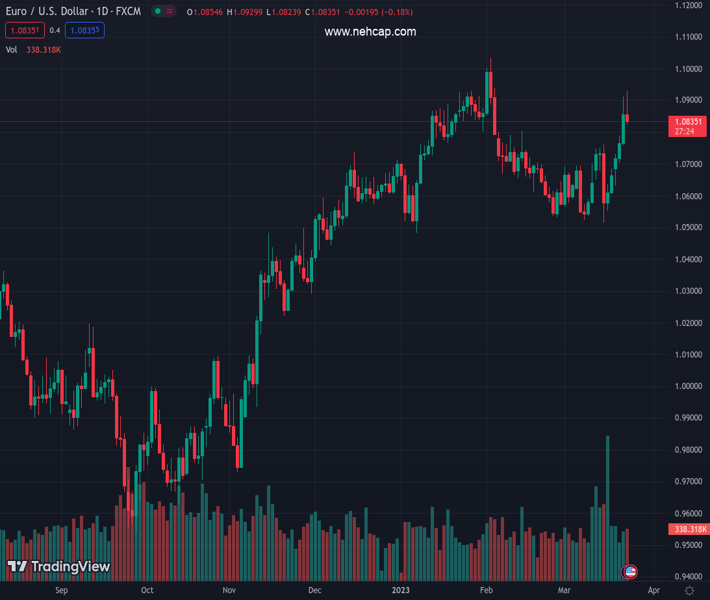Click the www.nehcap.com watermark text
710x600 pixels.
370,32
